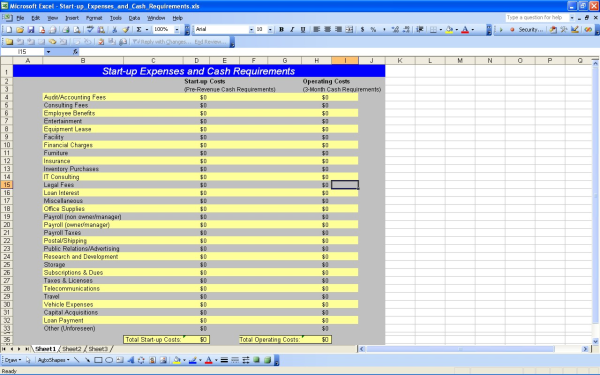Viewport: 600px width, 375px height.
Task: Toggle Italic formatting
Action: [292, 29]
